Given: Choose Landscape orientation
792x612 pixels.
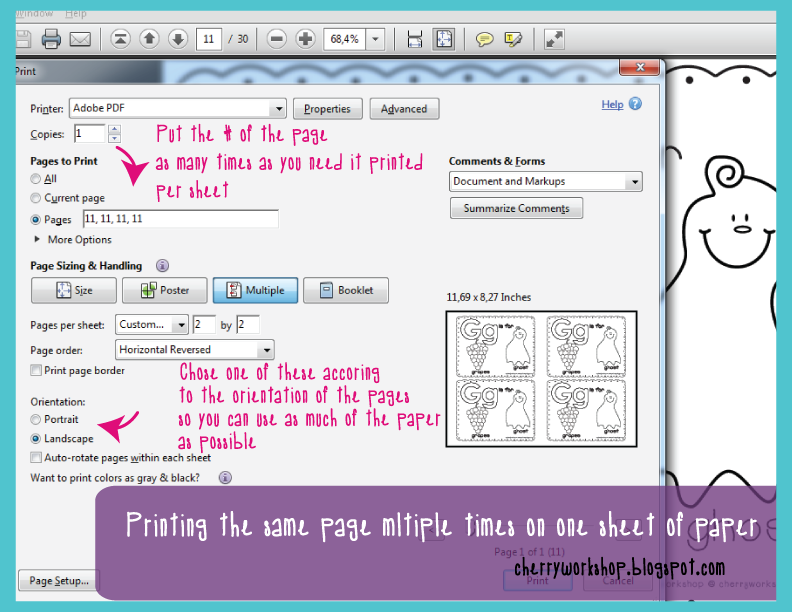Looking at the screenshot, I should point(35,438).
